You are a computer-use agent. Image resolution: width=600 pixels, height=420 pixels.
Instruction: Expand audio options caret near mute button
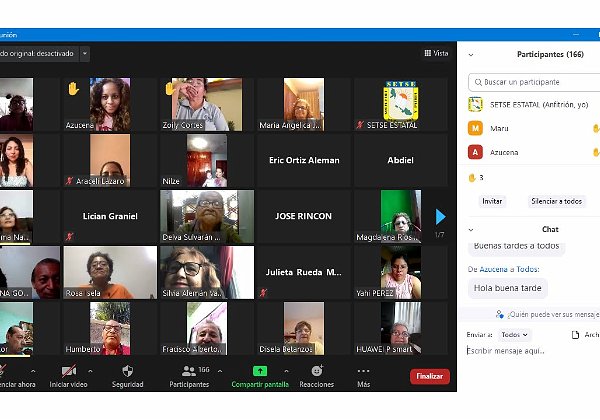pyautogui.click(x=33, y=371)
